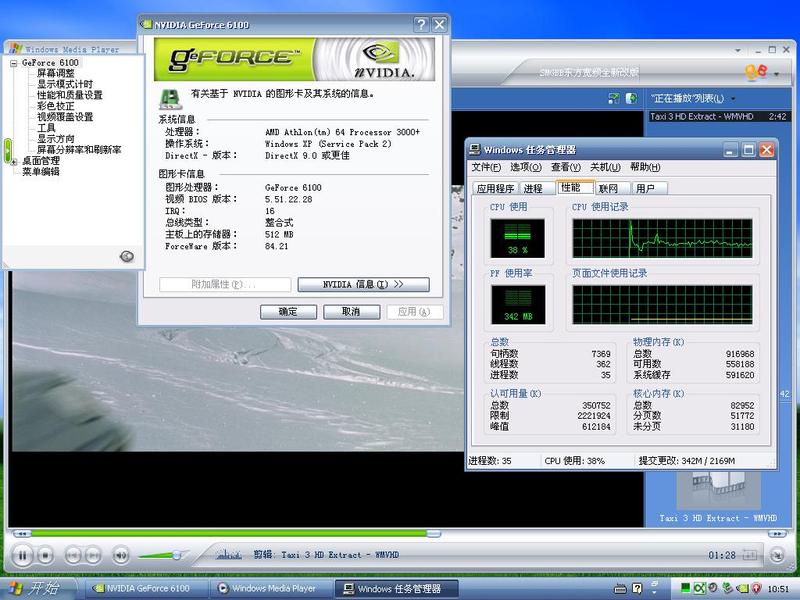
Task: Click the previous track button in Media Player
Action: coord(73,555)
